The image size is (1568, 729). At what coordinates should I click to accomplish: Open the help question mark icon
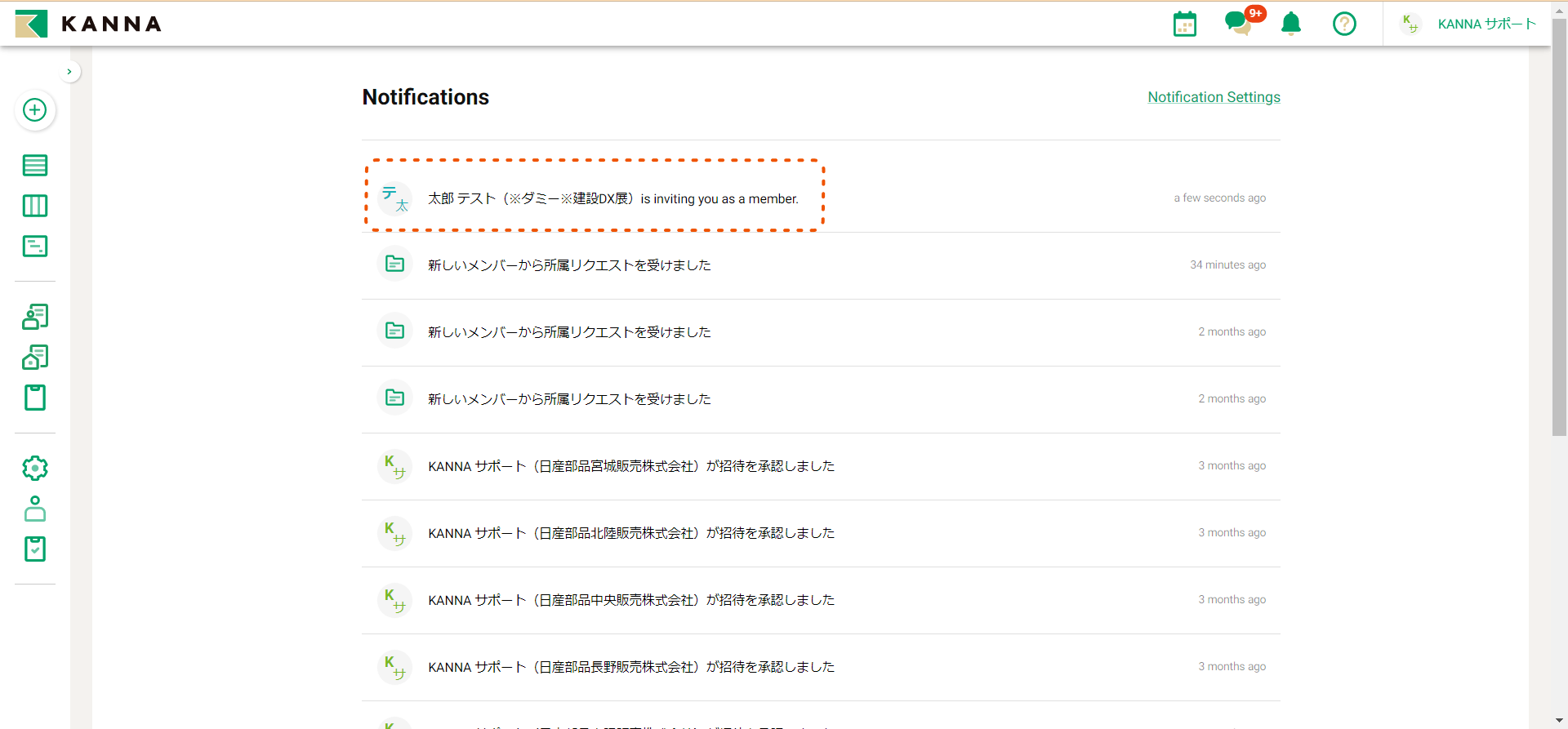pos(1344,24)
